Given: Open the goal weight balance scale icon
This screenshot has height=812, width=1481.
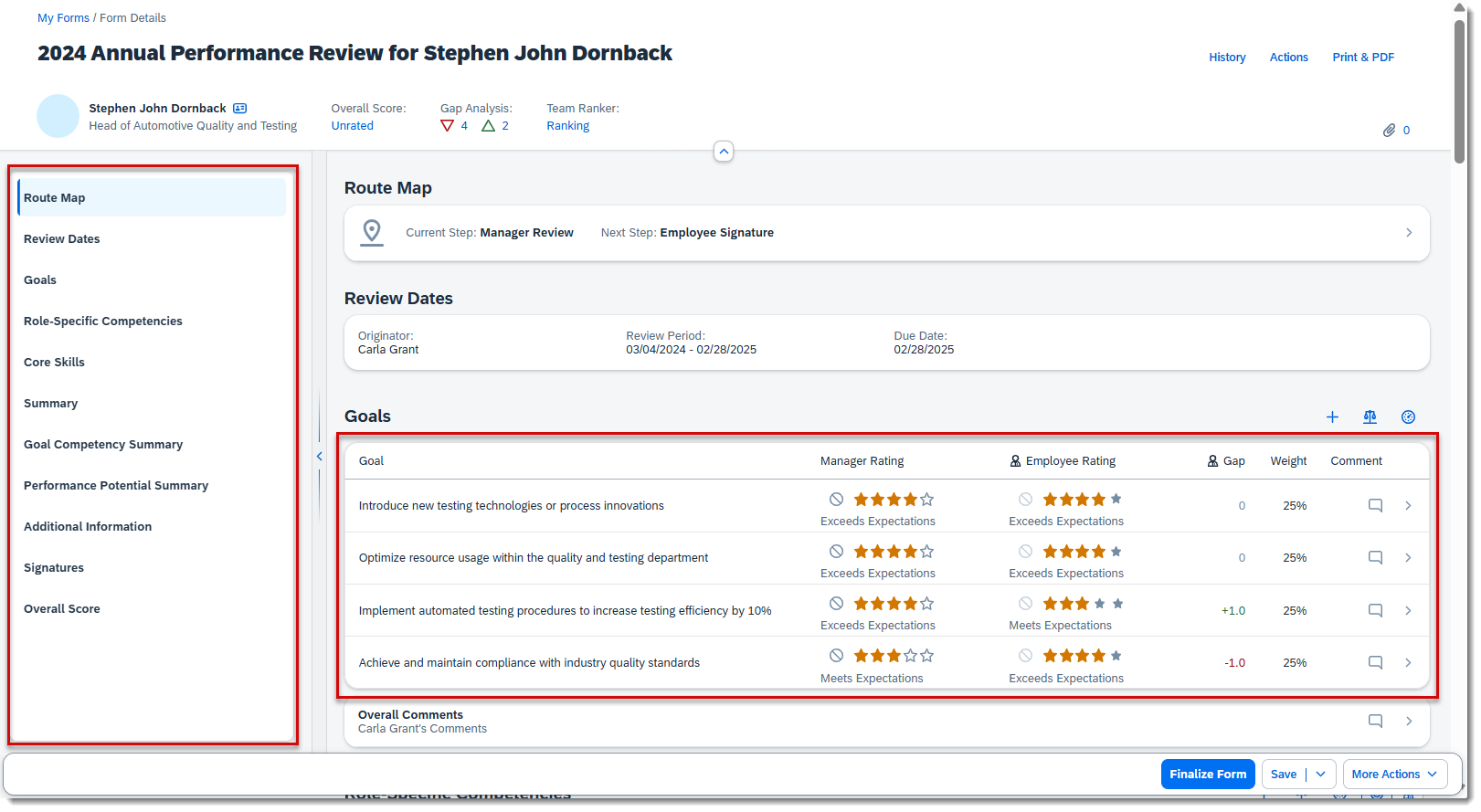Looking at the screenshot, I should click(1370, 417).
